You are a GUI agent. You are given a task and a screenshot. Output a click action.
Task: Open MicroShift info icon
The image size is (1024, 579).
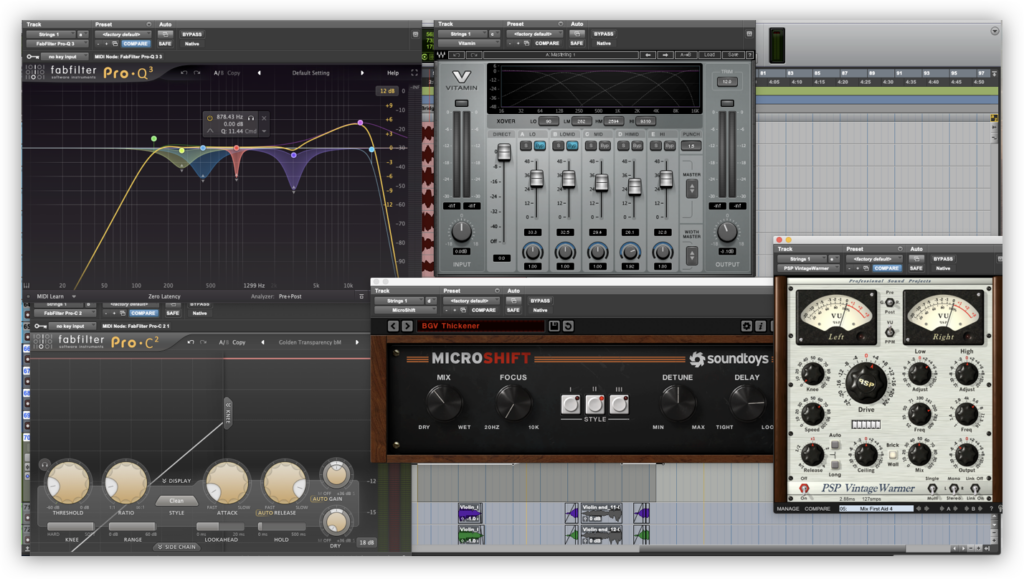761,326
